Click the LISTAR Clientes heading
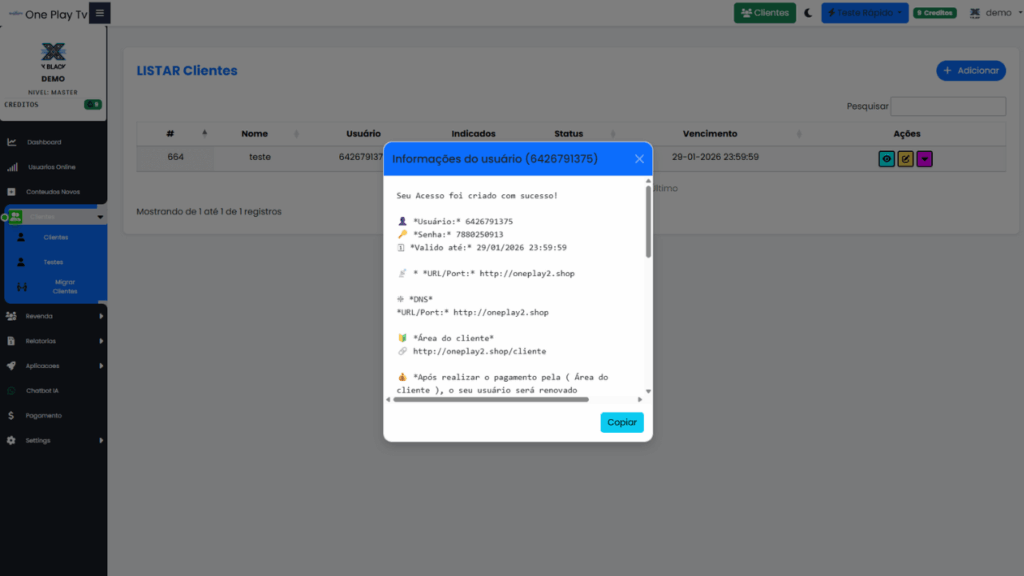 (187, 71)
